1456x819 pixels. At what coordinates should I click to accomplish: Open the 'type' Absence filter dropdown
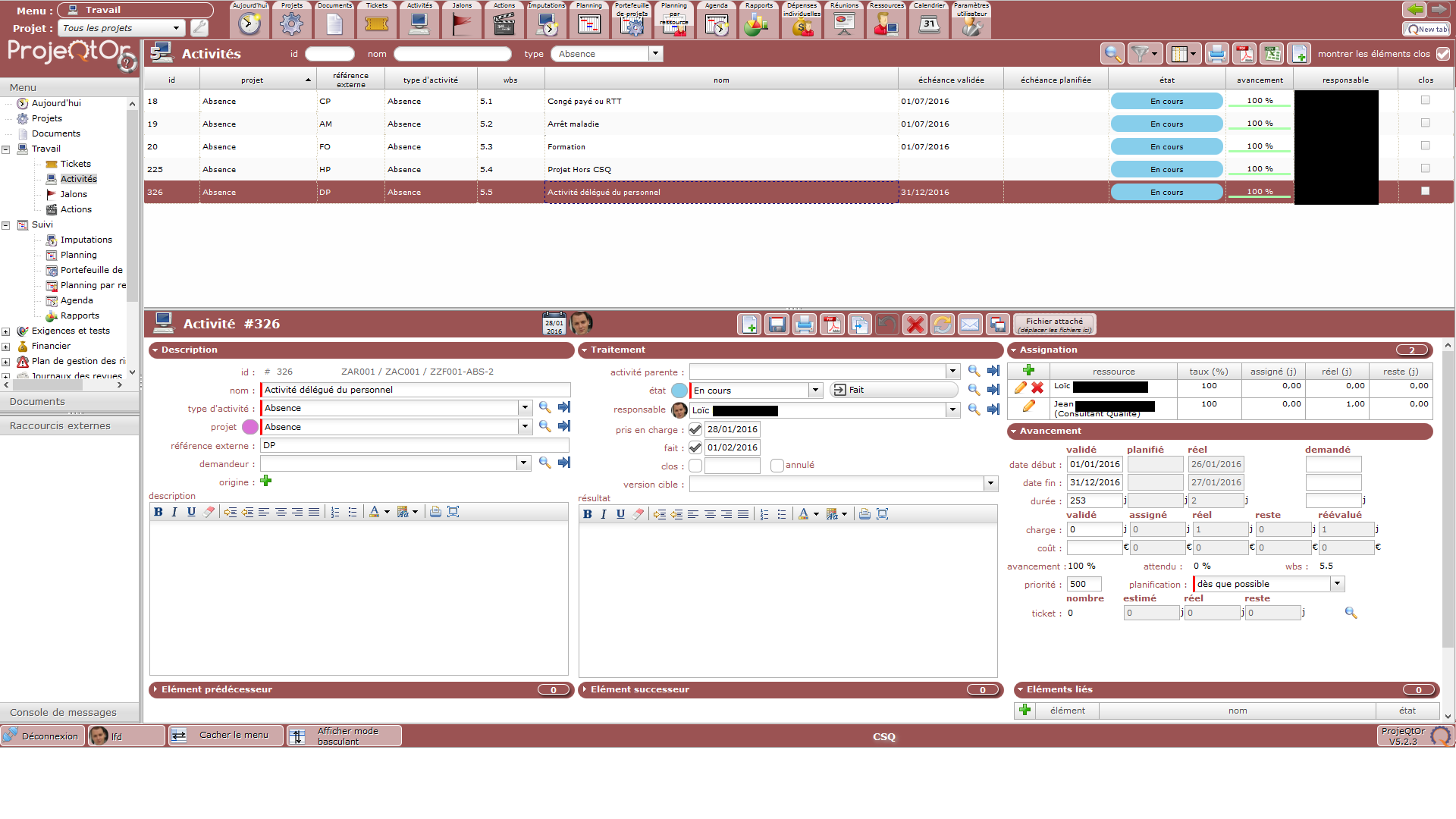[x=656, y=54]
